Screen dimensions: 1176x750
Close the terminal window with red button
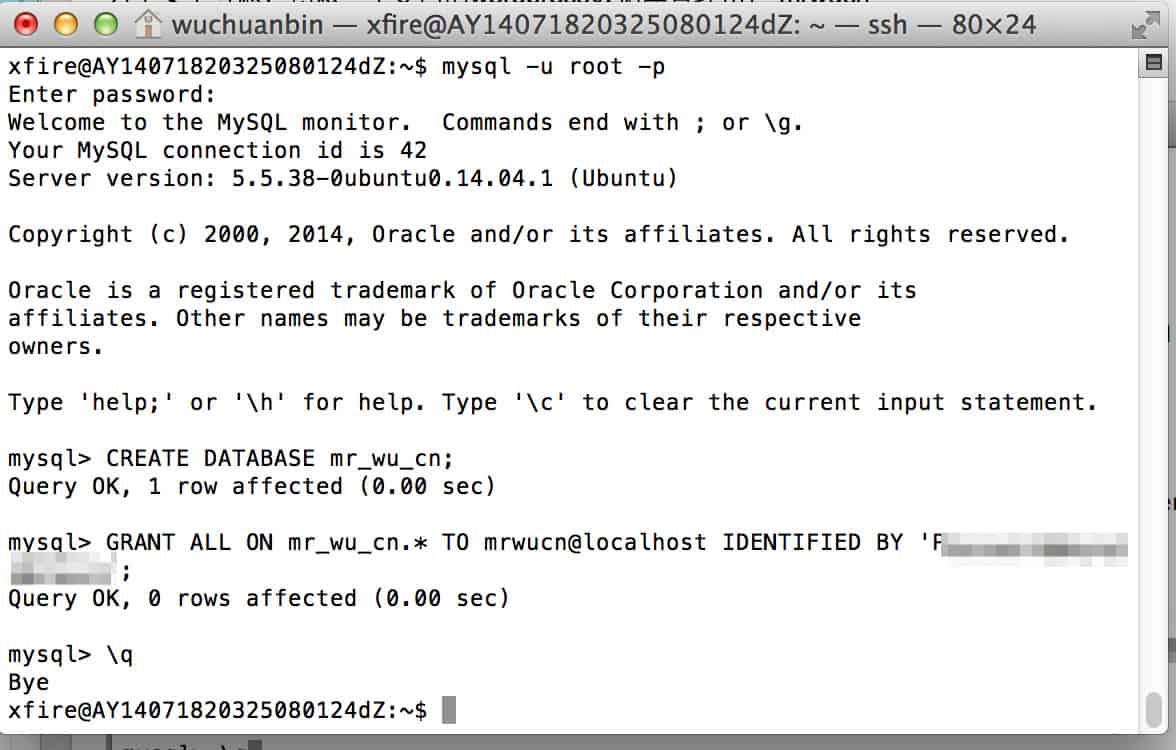tap(26, 25)
